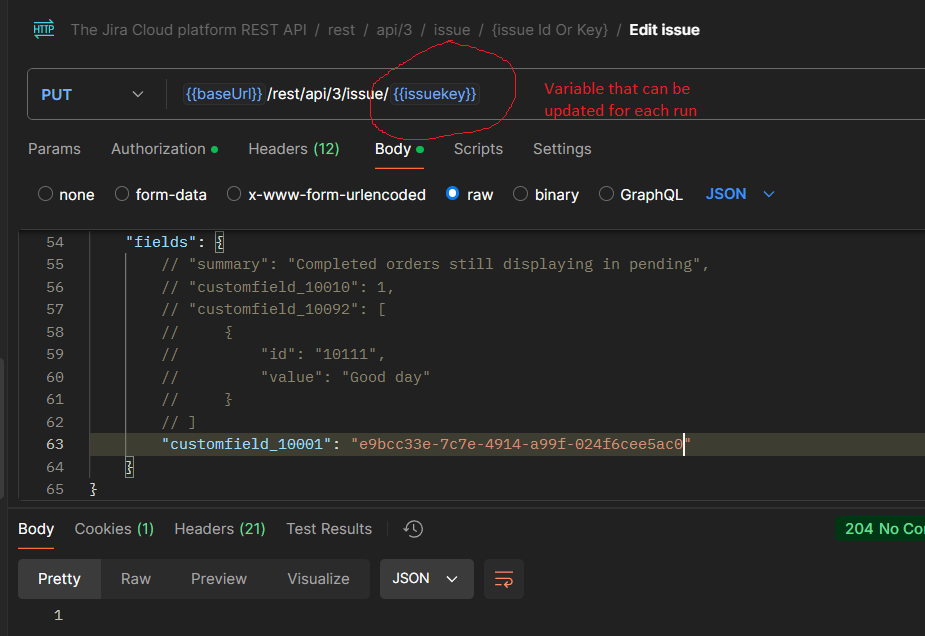Click the commented "id": "10111" line
Screen dimensions: 925x636
[x=274, y=354]
